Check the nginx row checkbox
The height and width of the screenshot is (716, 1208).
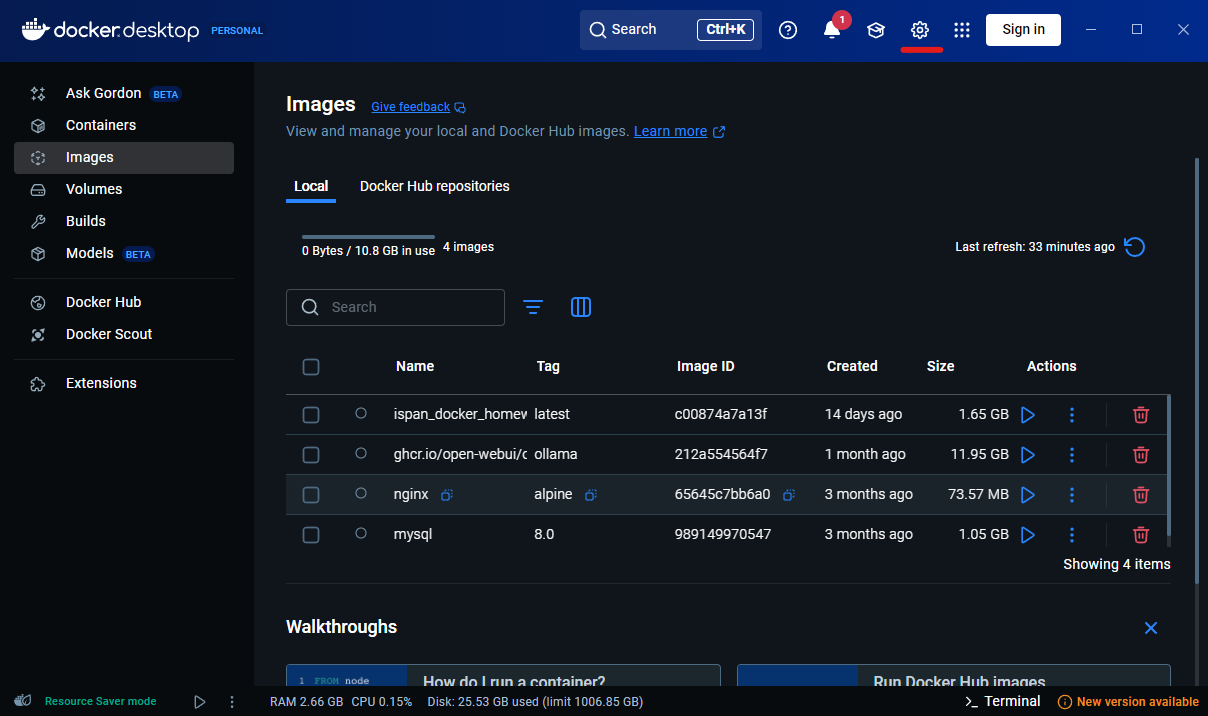(x=311, y=495)
